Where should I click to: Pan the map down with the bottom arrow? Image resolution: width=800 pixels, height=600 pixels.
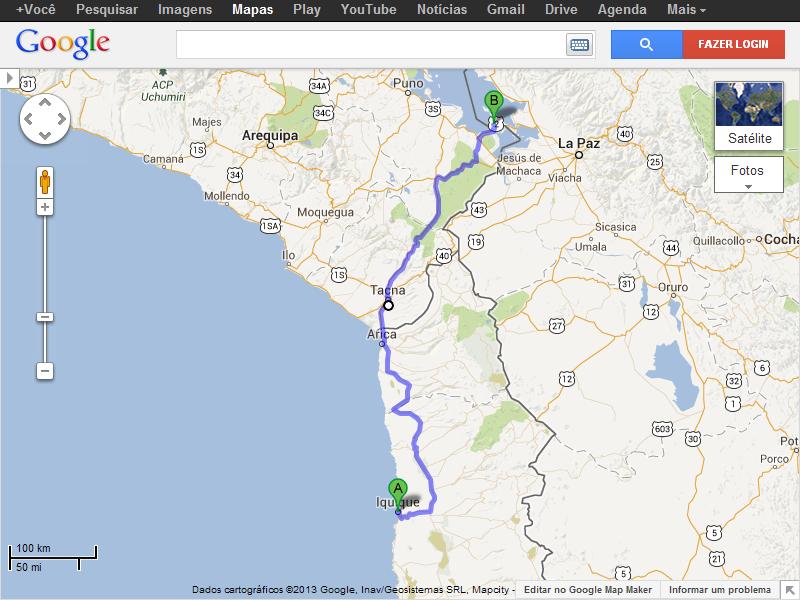(x=45, y=136)
